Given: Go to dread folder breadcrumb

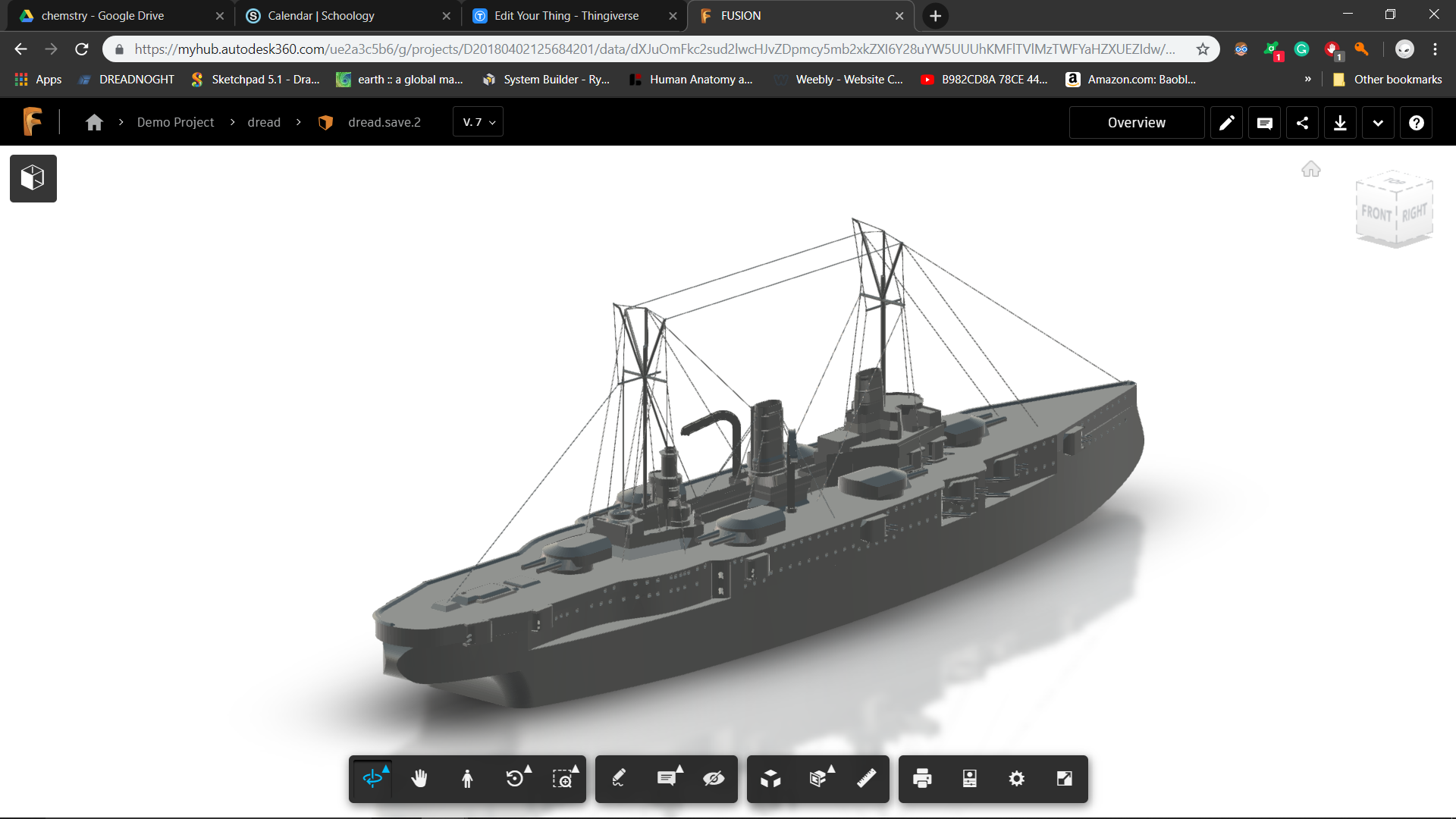Looking at the screenshot, I should point(264,122).
